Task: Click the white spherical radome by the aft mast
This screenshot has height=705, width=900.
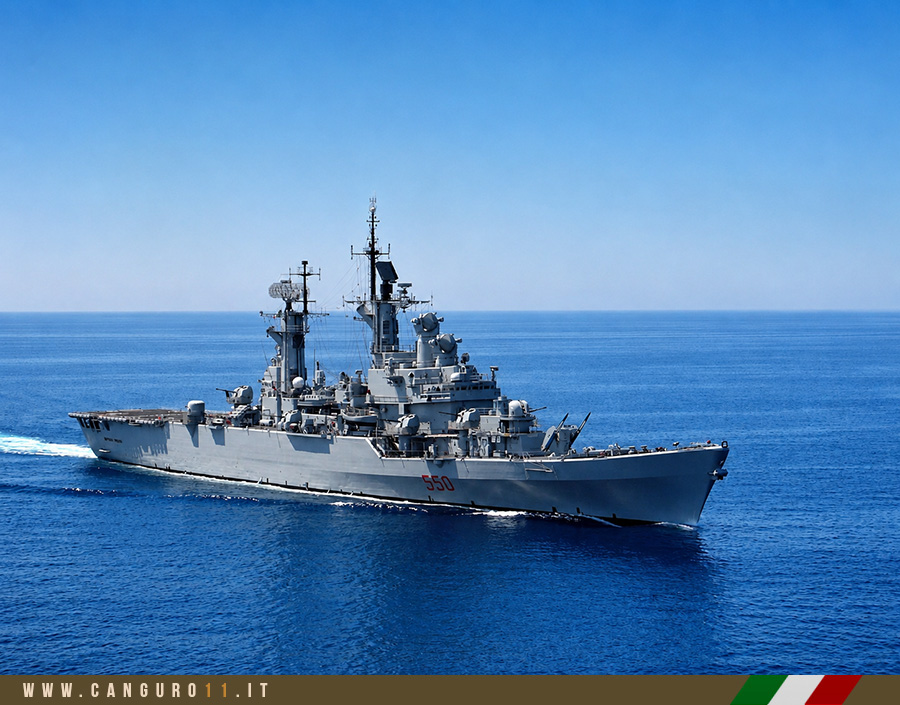Action: [298, 383]
